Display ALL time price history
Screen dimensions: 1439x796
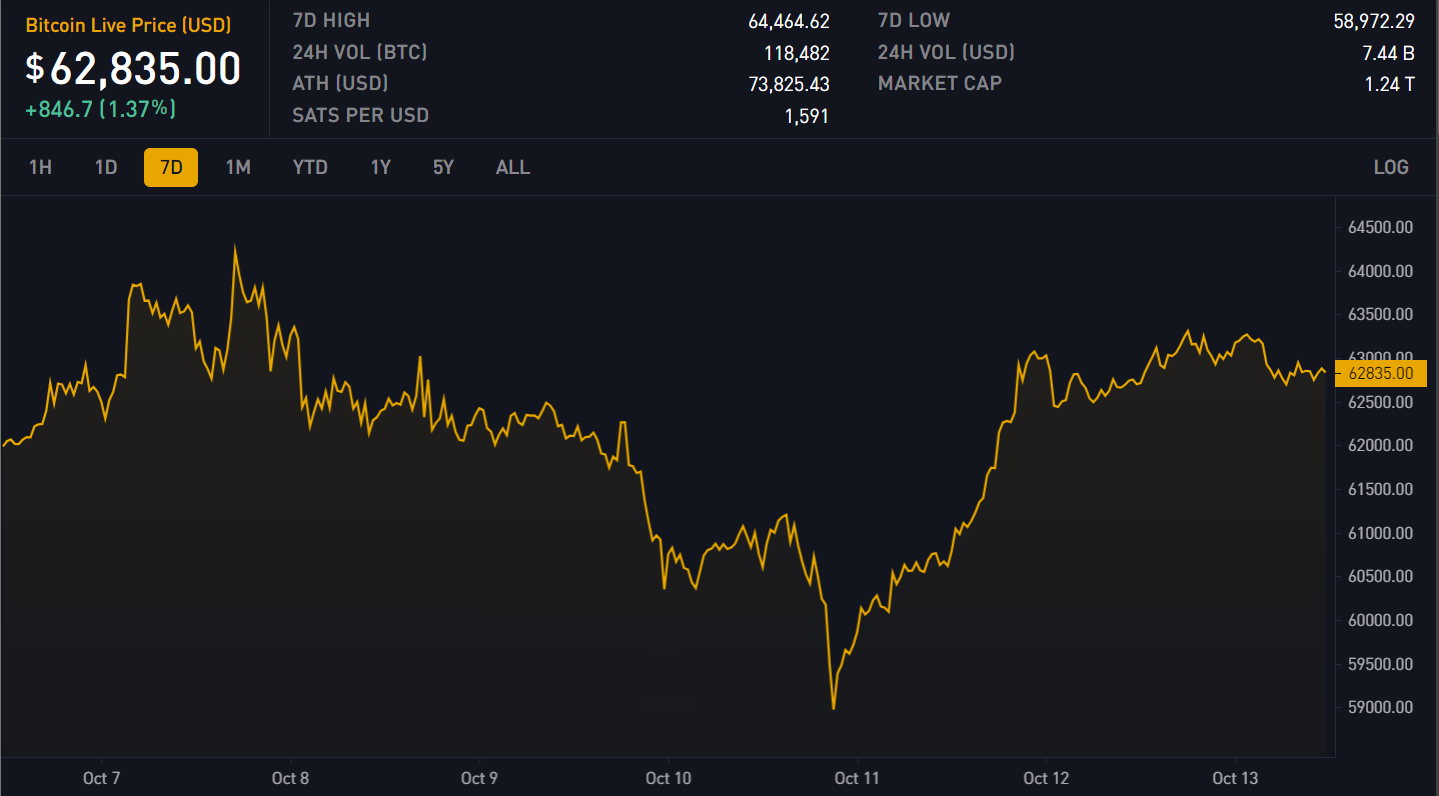tap(513, 167)
